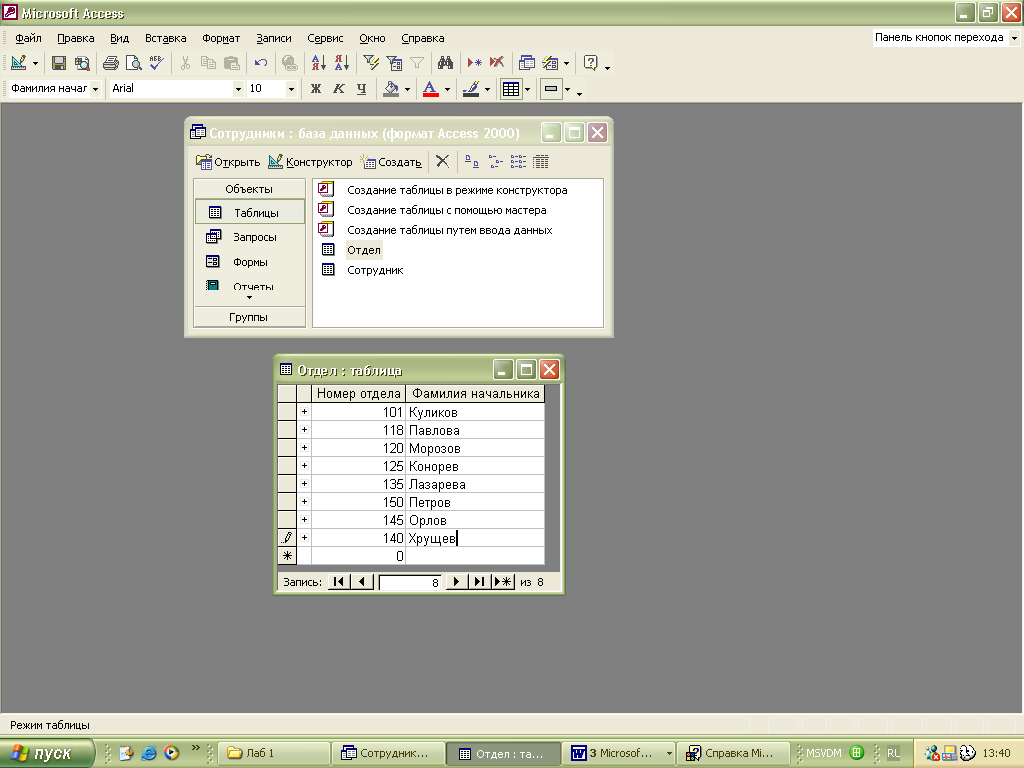Screen dimensions: 1024x768
Task: Click delete X icon in database window
Action: [x=442, y=161]
